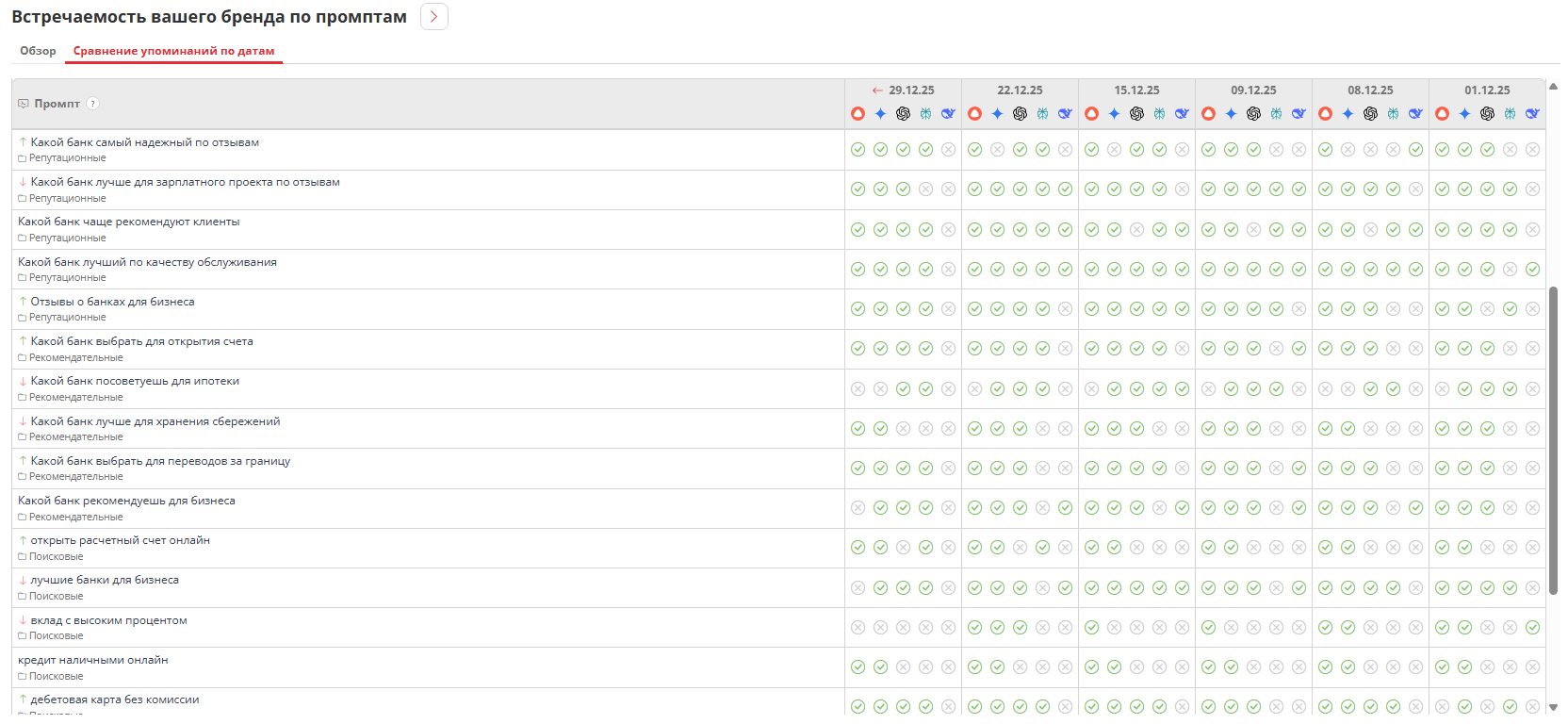Click DeepSeek cross for 29.12.25 in first row

click(x=948, y=150)
